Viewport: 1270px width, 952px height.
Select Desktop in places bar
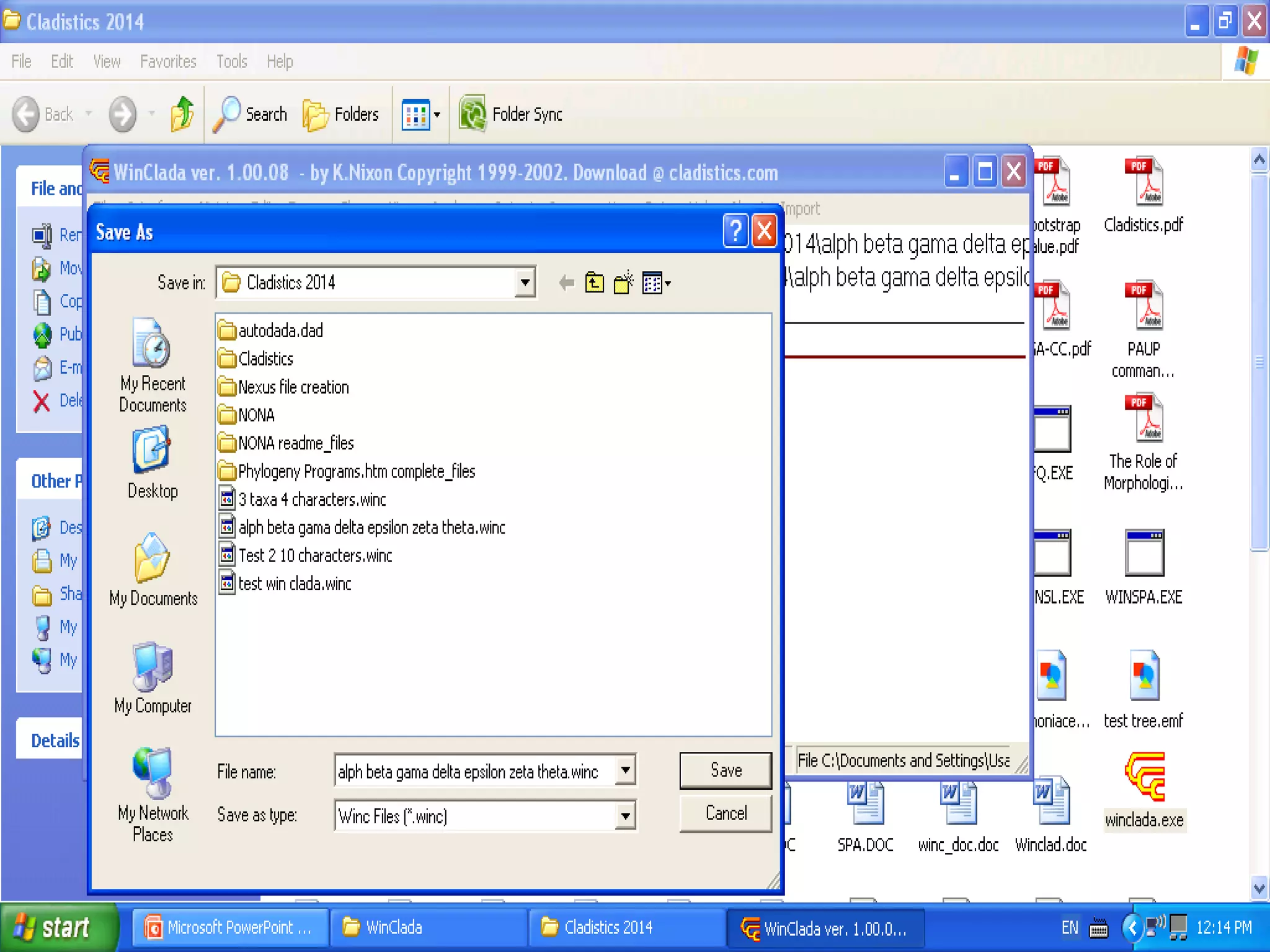(x=153, y=462)
